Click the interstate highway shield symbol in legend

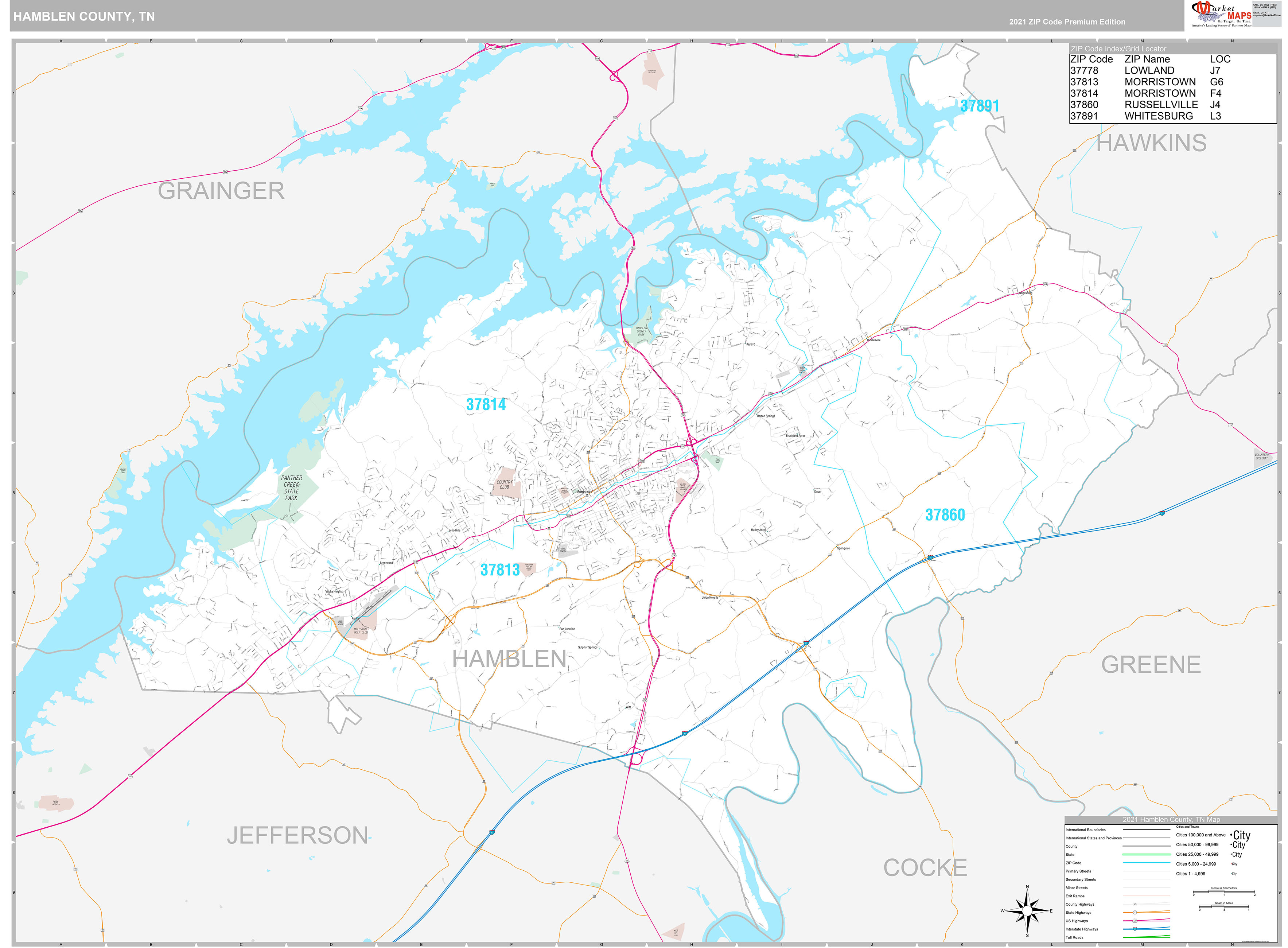[x=1135, y=930]
